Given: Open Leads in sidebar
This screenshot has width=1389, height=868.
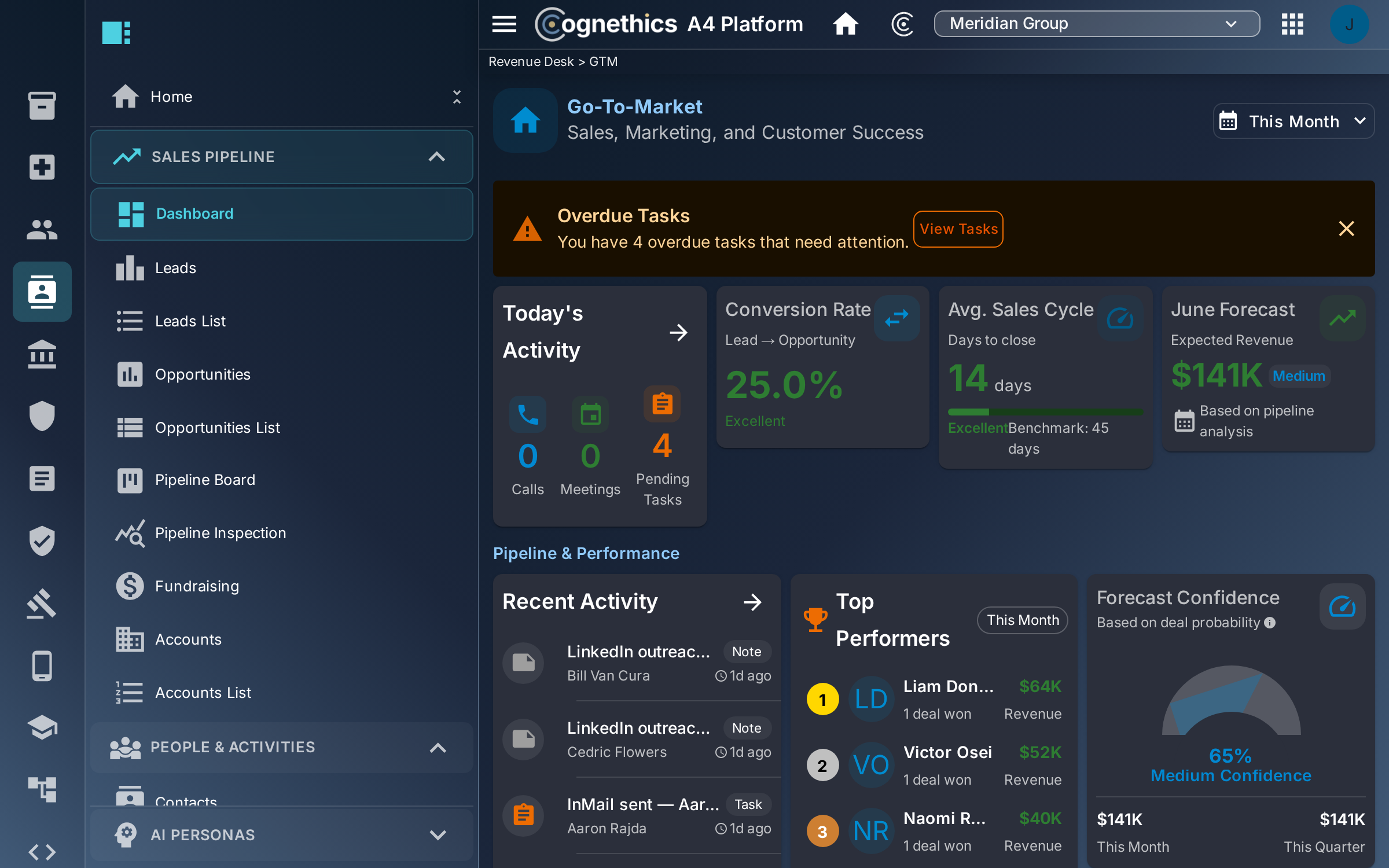Looking at the screenshot, I should pyautogui.click(x=282, y=268).
